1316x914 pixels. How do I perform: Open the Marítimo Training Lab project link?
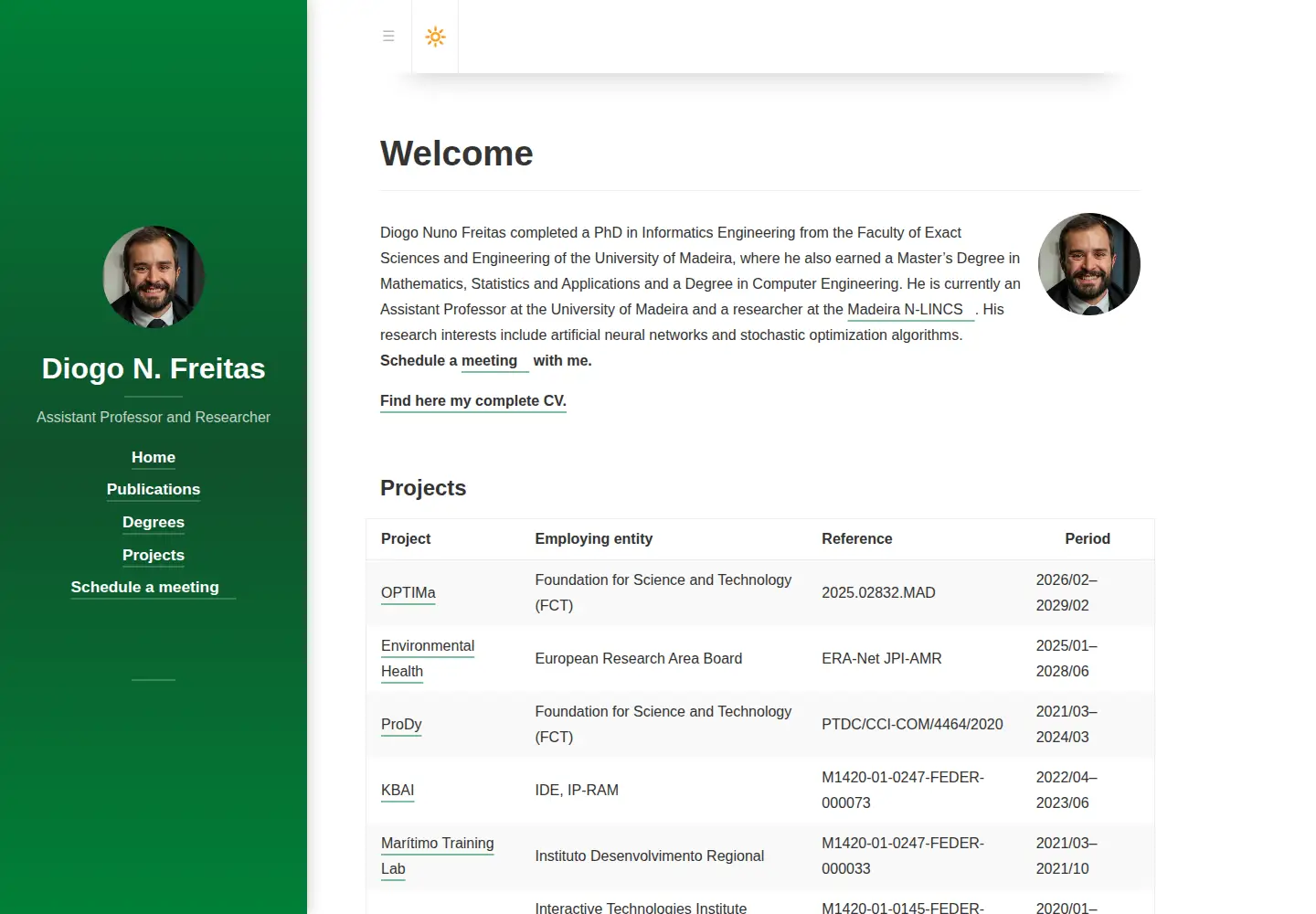(438, 856)
